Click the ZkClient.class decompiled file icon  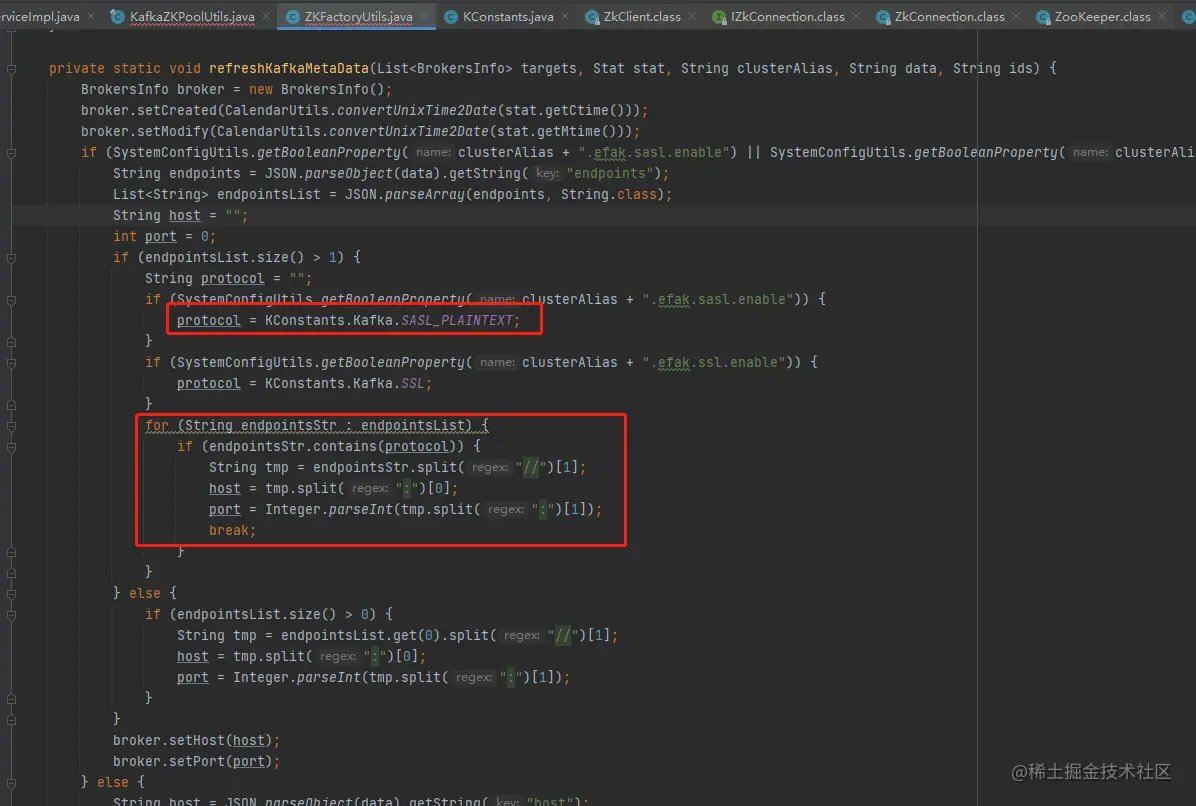(x=592, y=17)
